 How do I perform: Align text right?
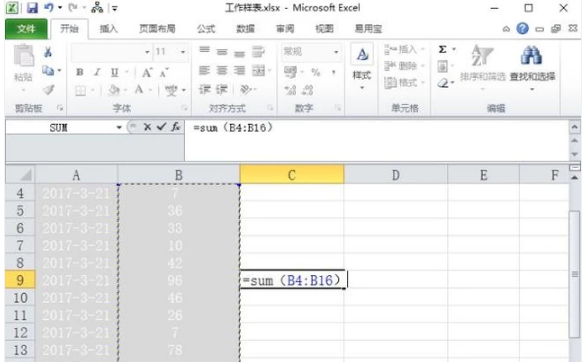pyautogui.click(x=239, y=71)
